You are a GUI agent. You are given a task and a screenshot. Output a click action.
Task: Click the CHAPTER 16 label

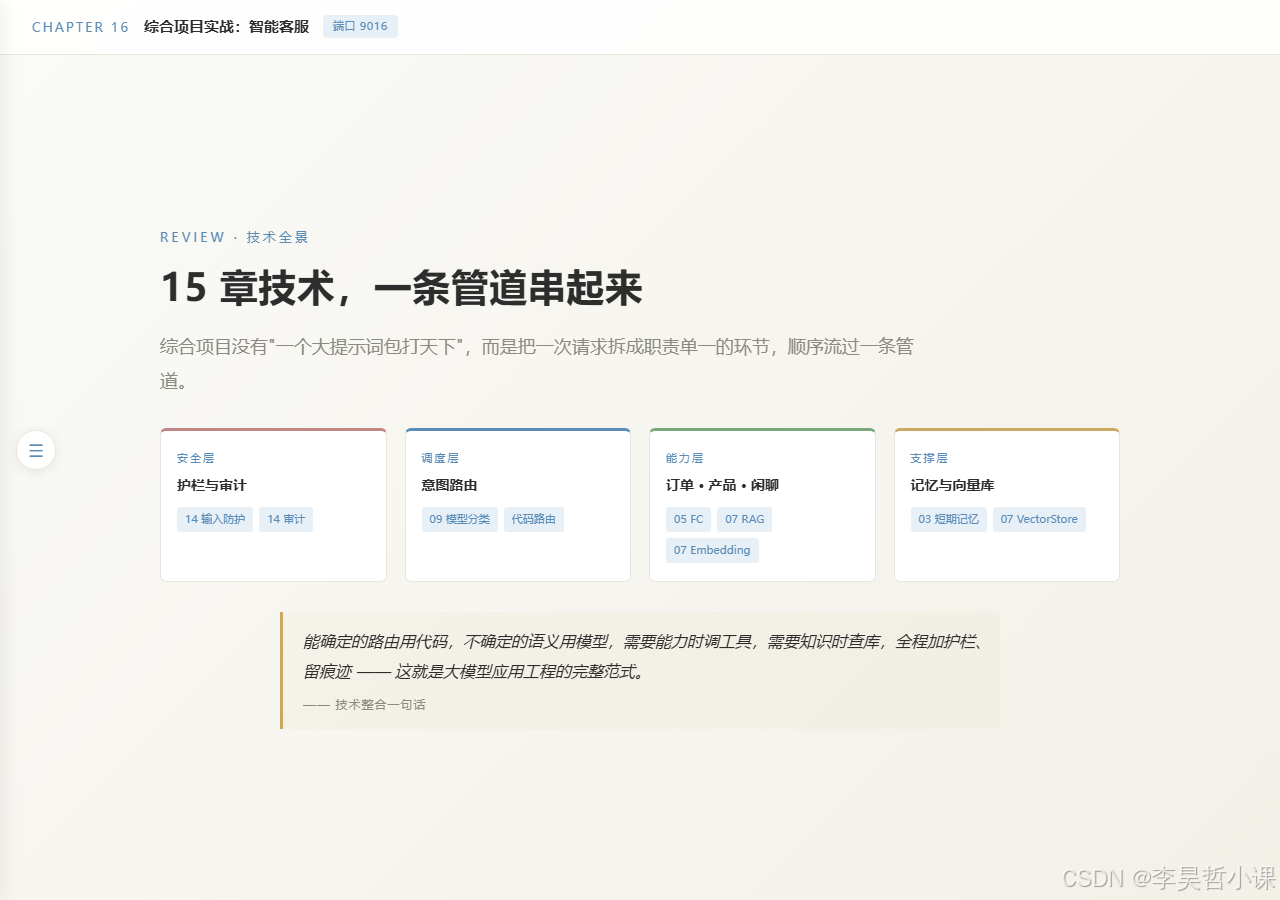pyautogui.click(x=81, y=27)
